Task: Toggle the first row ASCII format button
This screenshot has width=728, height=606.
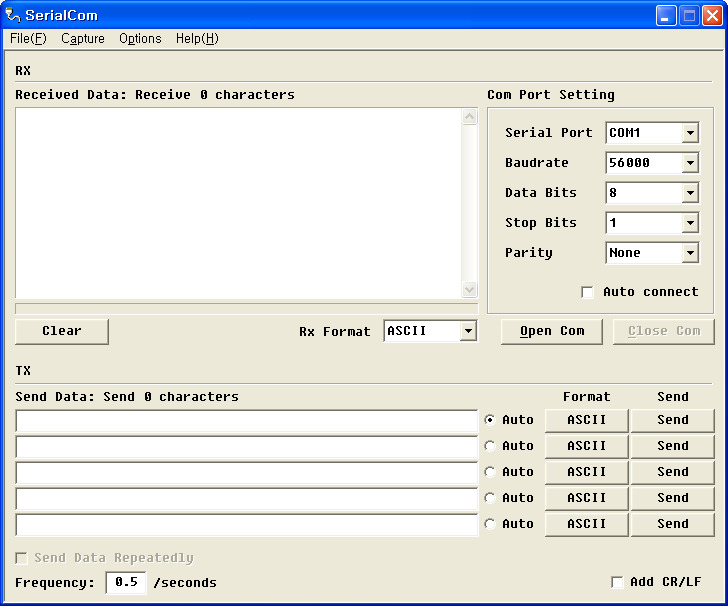Action: [586, 420]
